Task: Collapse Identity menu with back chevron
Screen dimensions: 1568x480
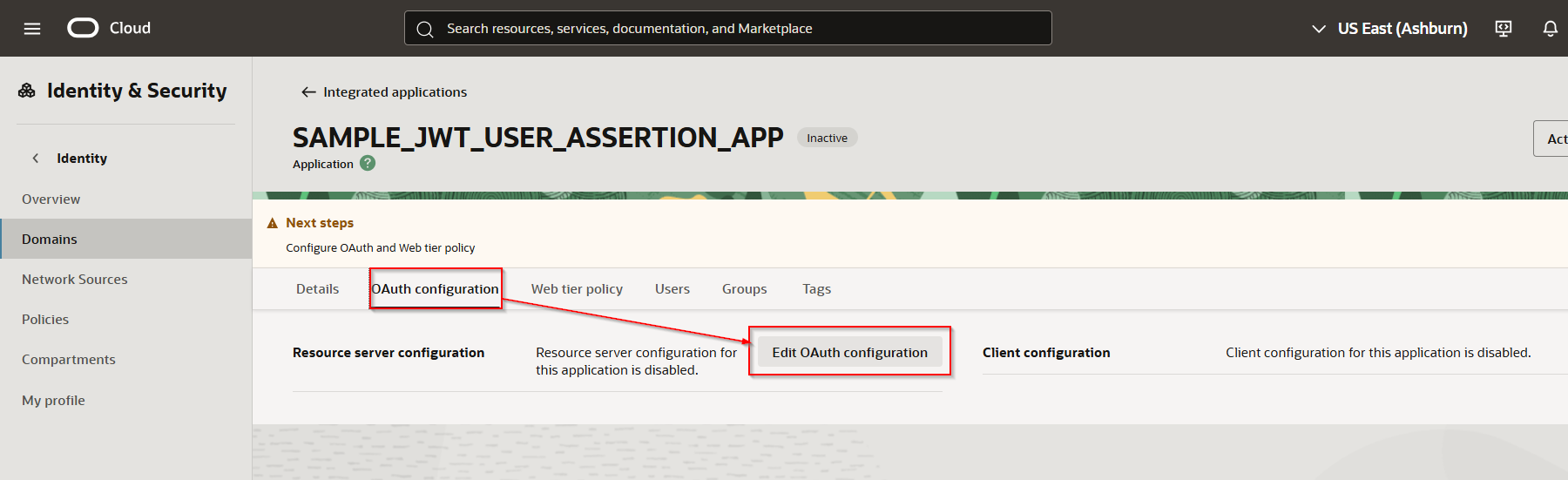Action: click(x=36, y=159)
